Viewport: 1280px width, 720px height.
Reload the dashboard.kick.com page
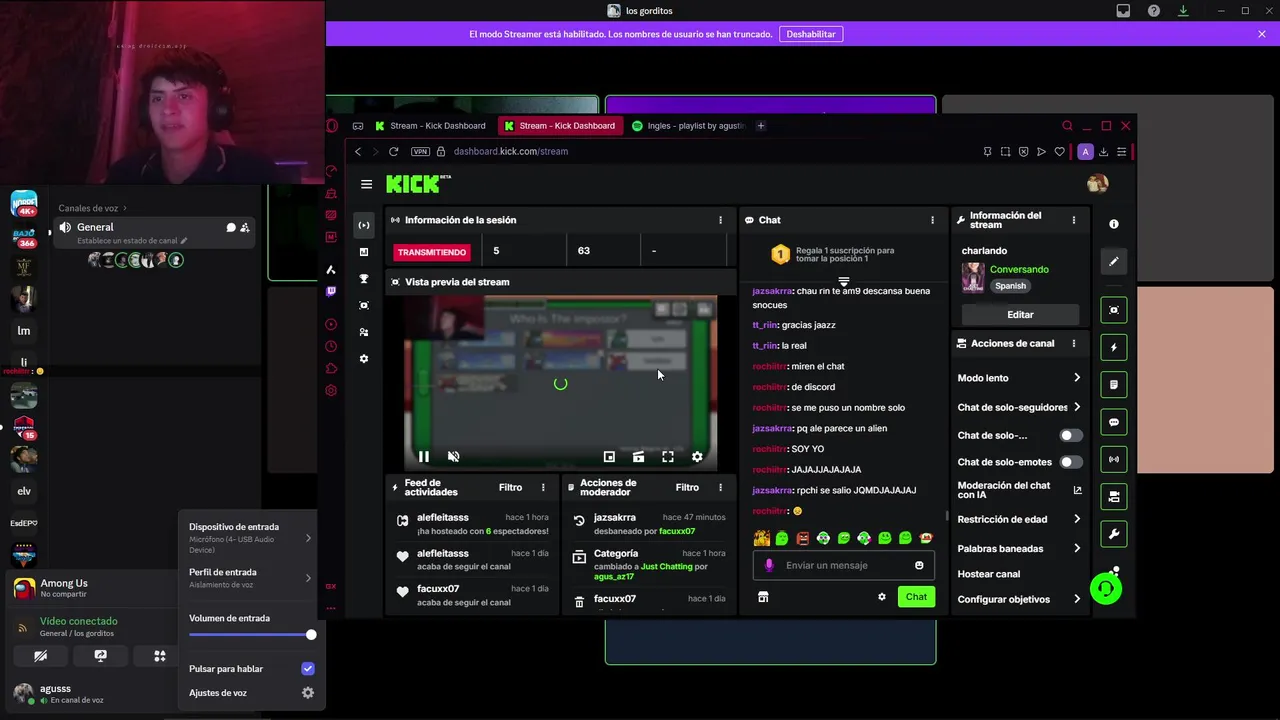[393, 151]
